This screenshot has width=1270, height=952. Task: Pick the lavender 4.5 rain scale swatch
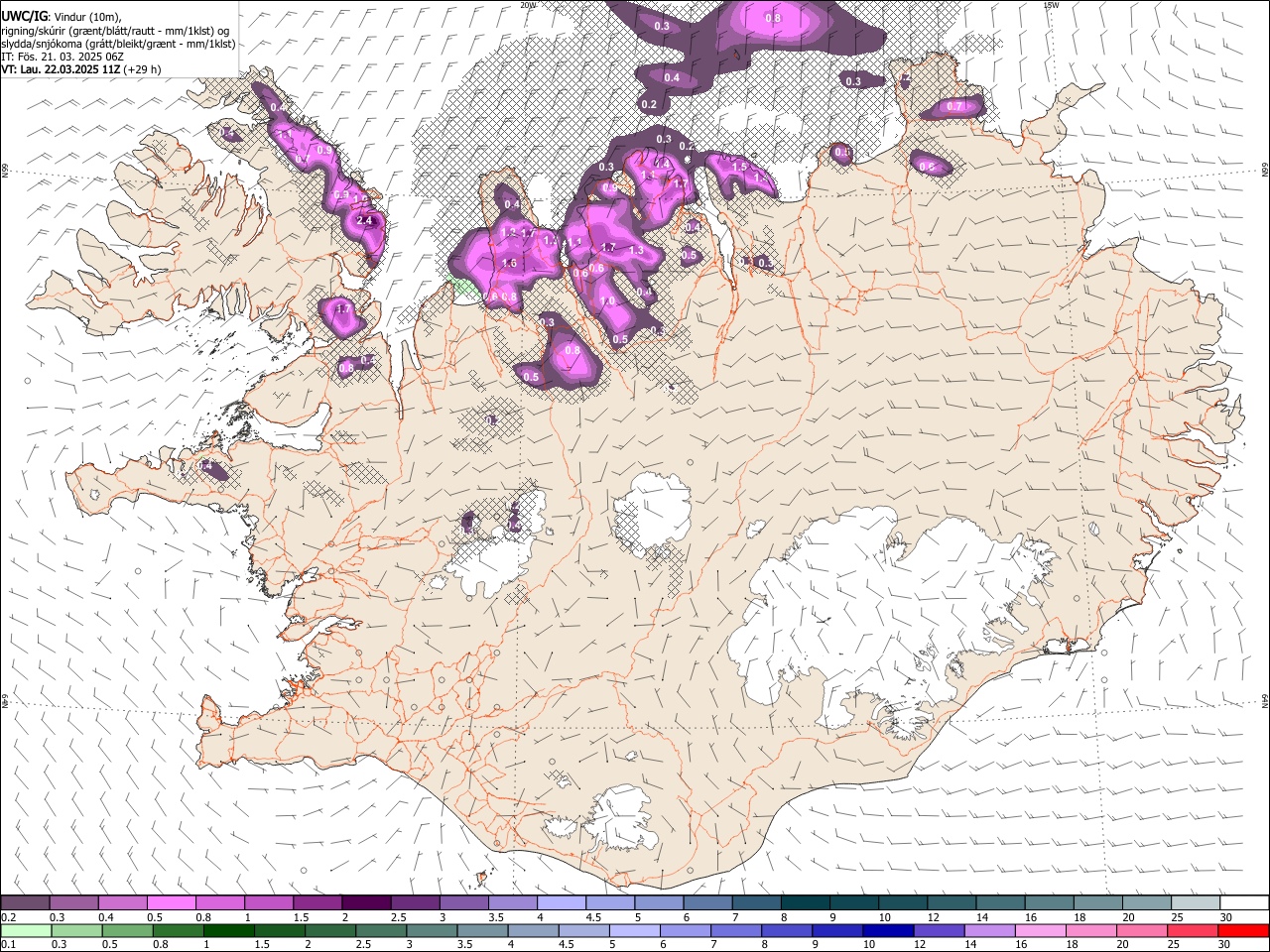pyautogui.click(x=583, y=930)
